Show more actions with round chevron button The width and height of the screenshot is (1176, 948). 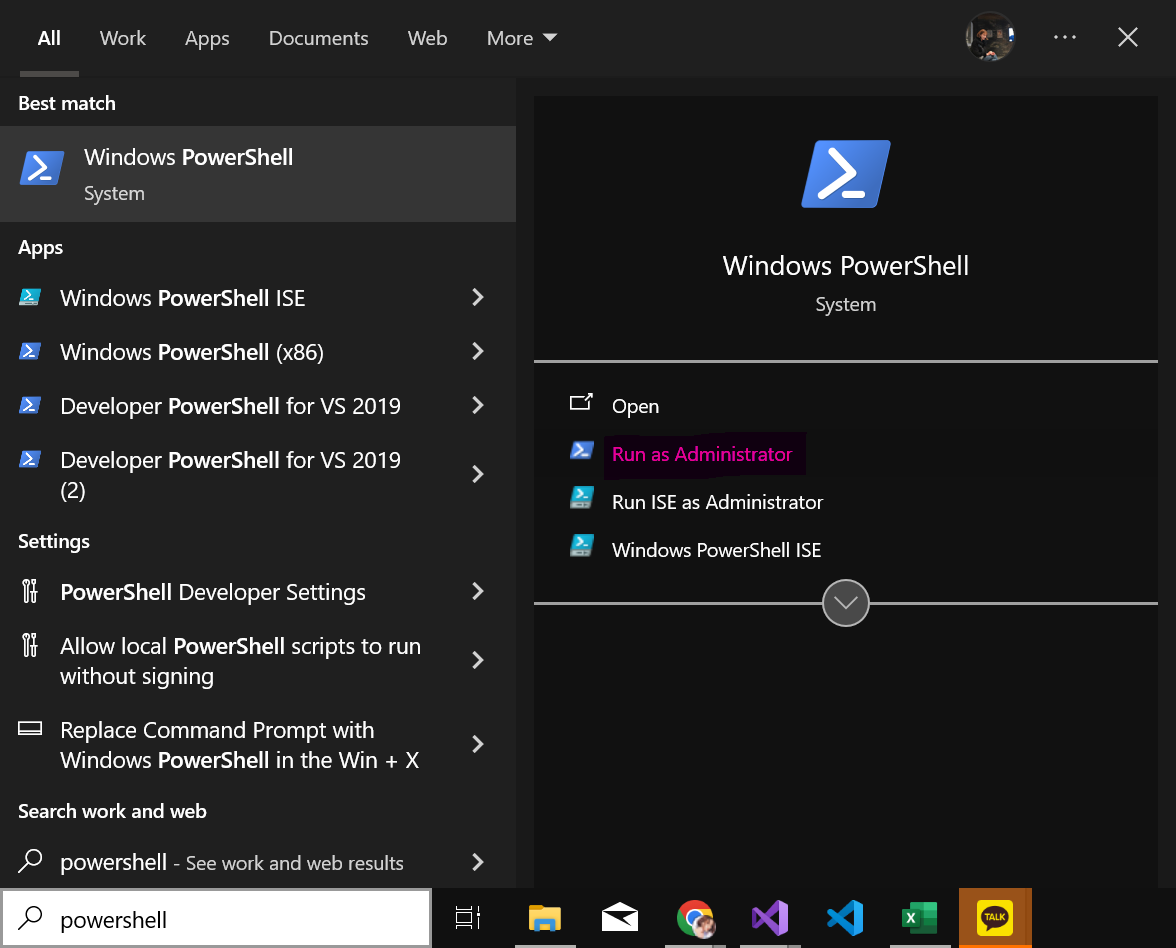pyautogui.click(x=846, y=603)
